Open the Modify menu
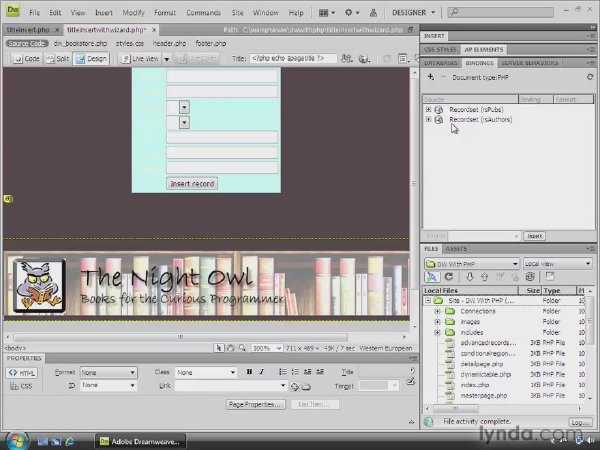The width and height of the screenshot is (600, 450). pyautogui.click(x=133, y=13)
